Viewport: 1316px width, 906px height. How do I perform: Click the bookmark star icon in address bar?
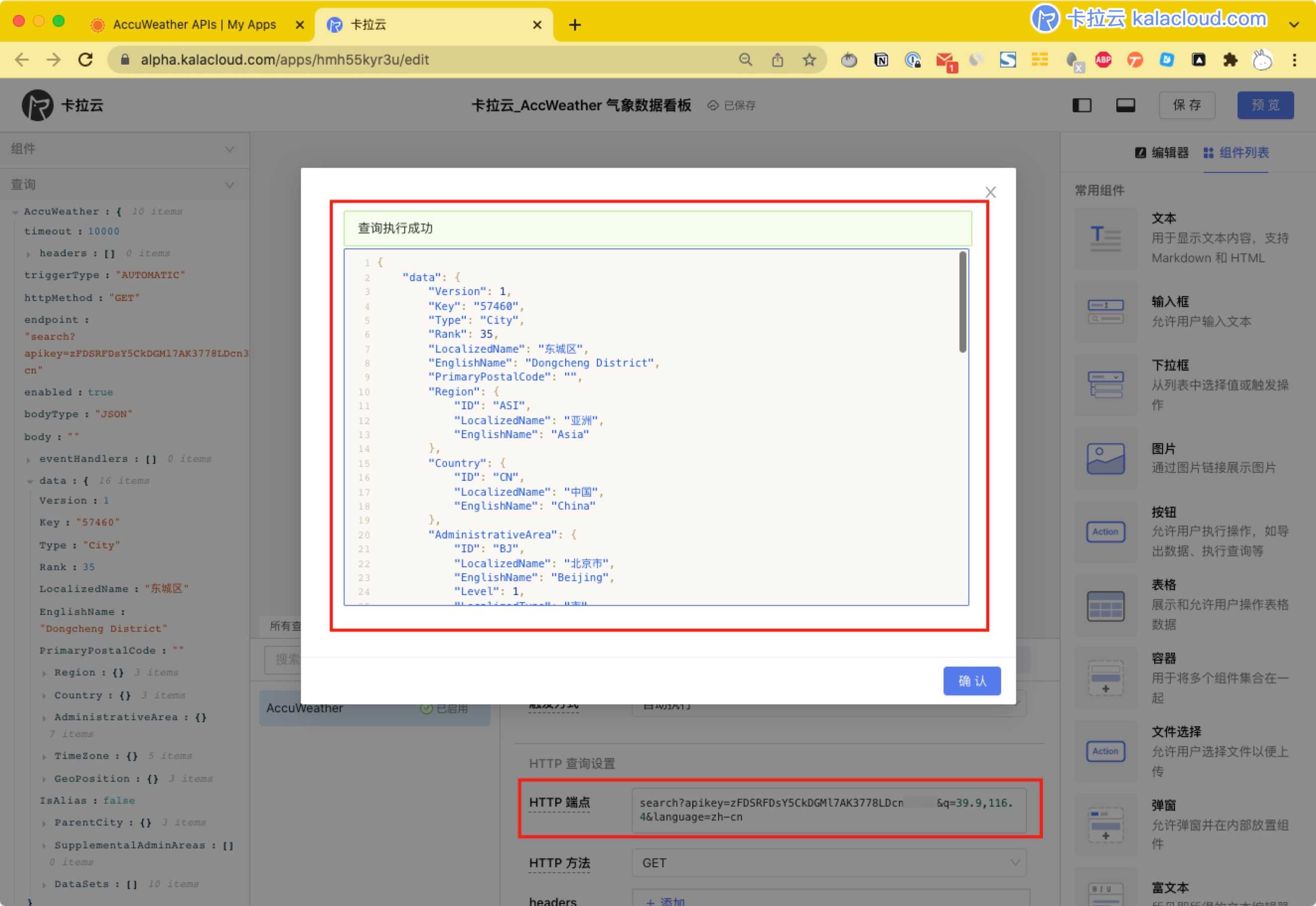pyautogui.click(x=809, y=60)
